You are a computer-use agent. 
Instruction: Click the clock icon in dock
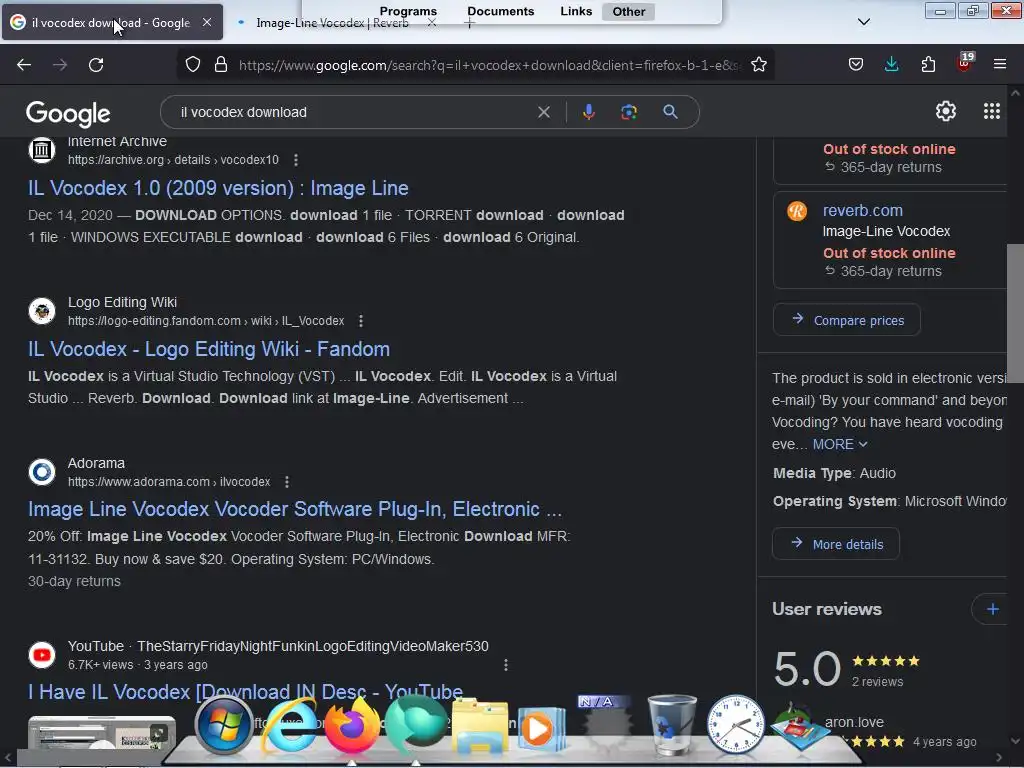click(x=735, y=724)
